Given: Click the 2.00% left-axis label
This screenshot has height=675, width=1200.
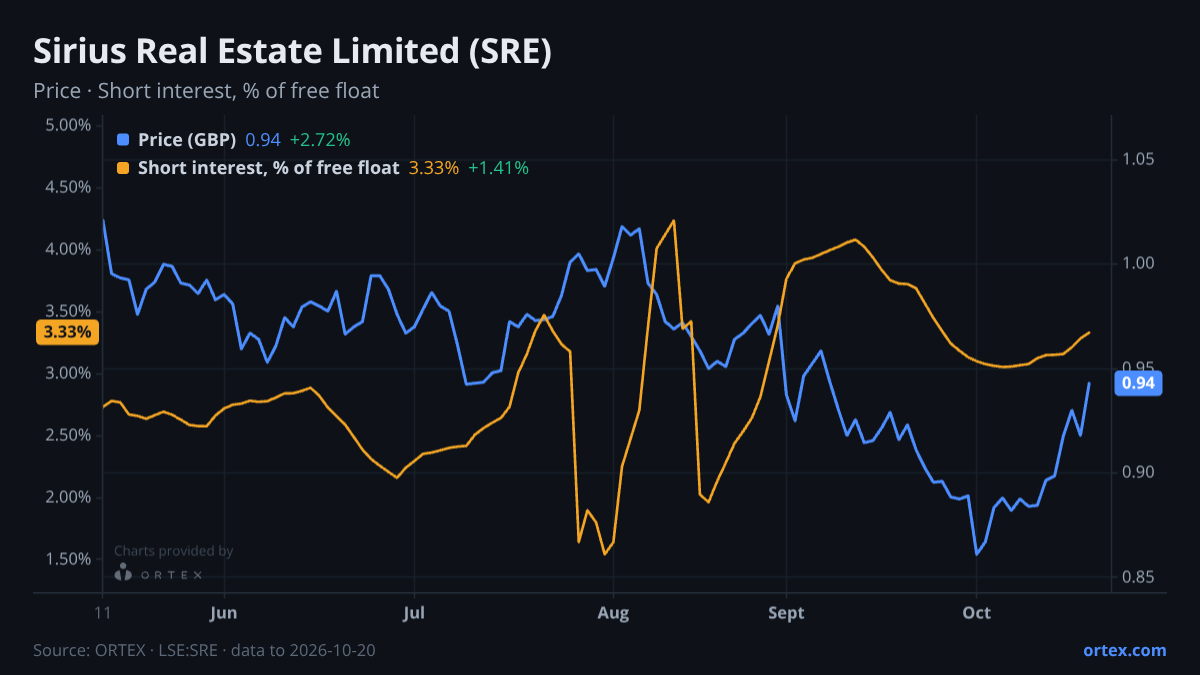Looking at the screenshot, I should click(x=68, y=497).
